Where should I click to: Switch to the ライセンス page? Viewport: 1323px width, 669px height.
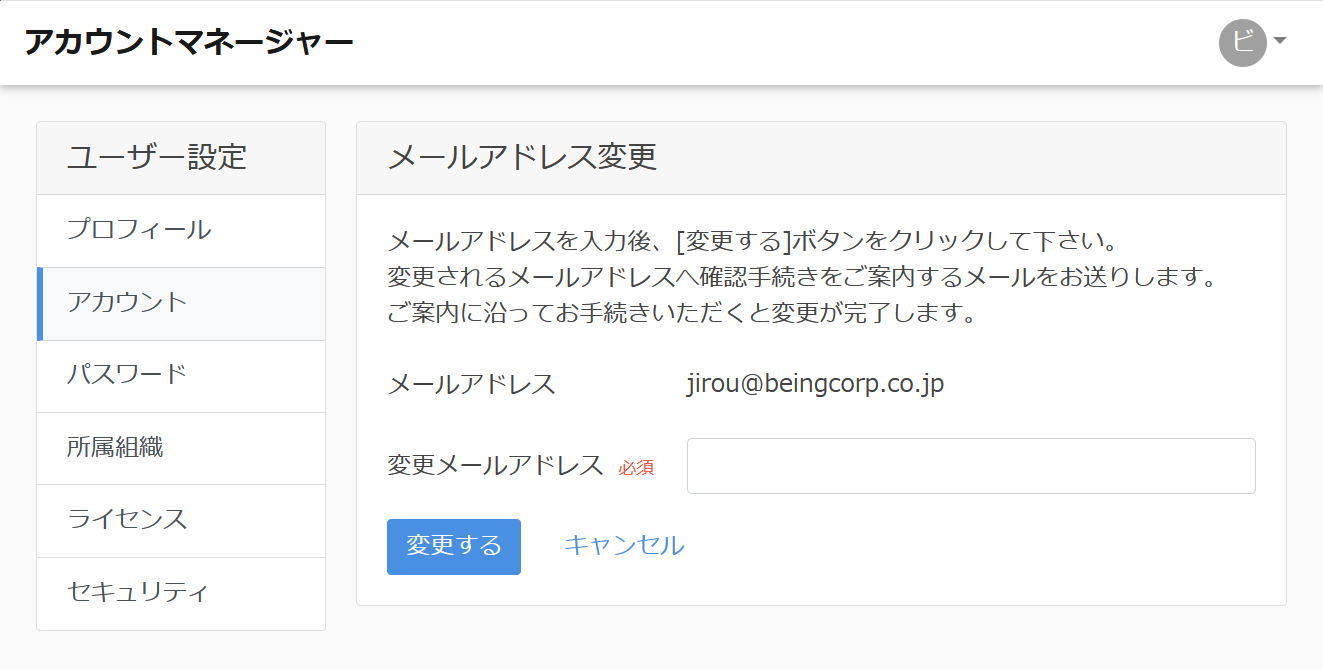(x=127, y=520)
